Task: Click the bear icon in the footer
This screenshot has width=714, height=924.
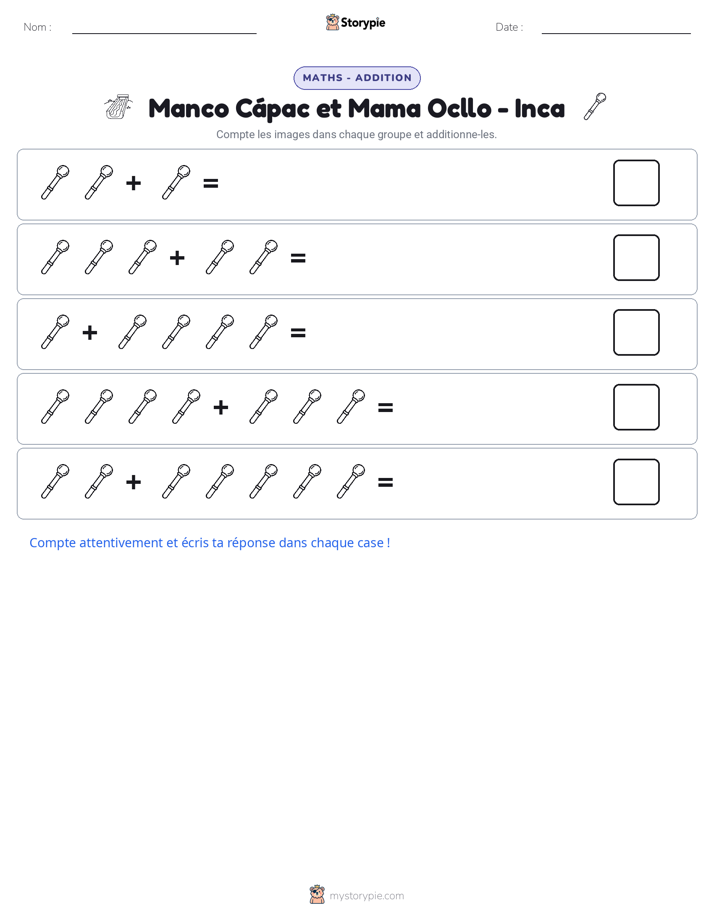Action: [317, 895]
